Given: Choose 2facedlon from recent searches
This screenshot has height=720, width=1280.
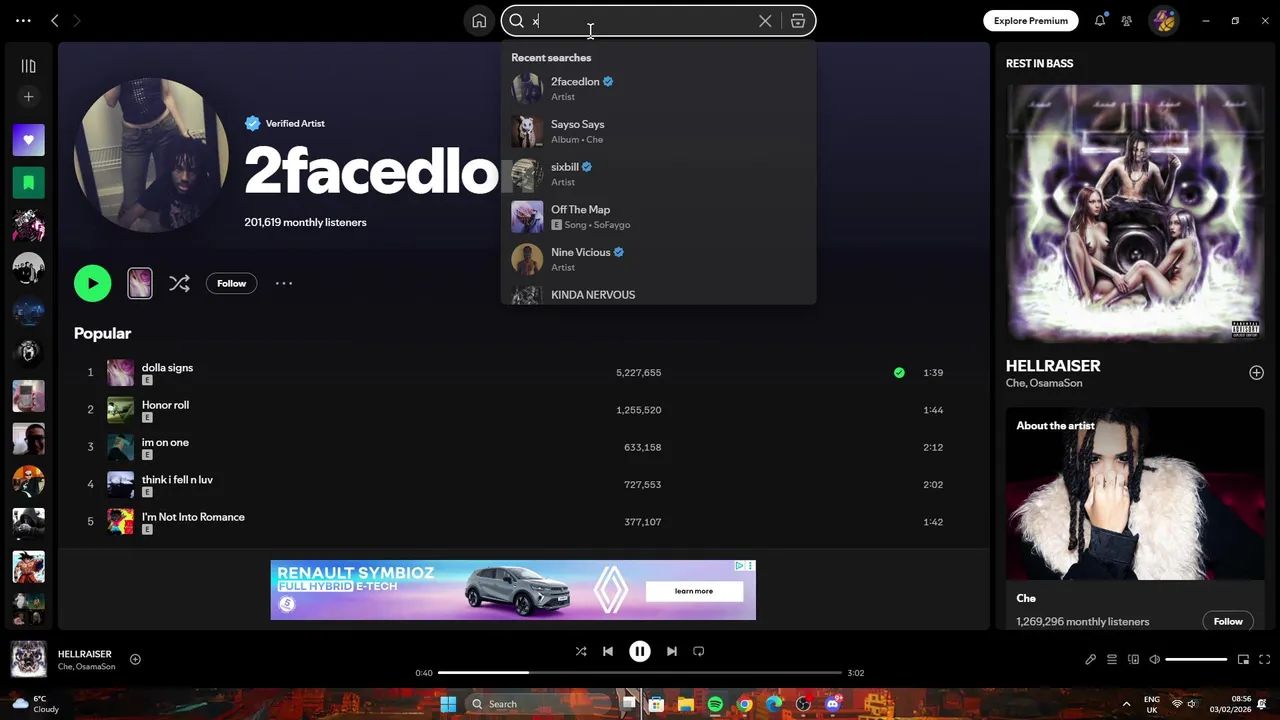Looking at the screenshot, I should [x=658, y=89].
